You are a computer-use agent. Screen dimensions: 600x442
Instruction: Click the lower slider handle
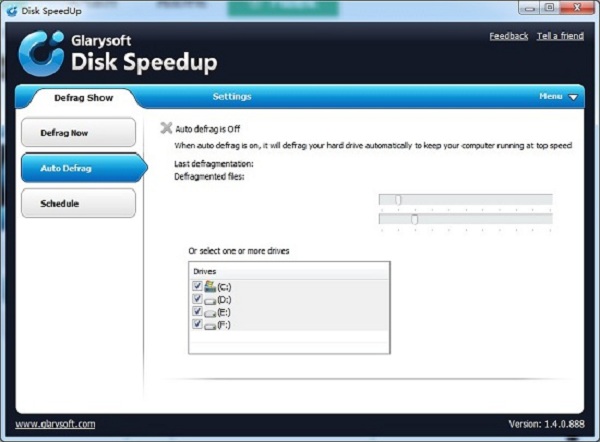pyautogui.click(x=414, y=220)
